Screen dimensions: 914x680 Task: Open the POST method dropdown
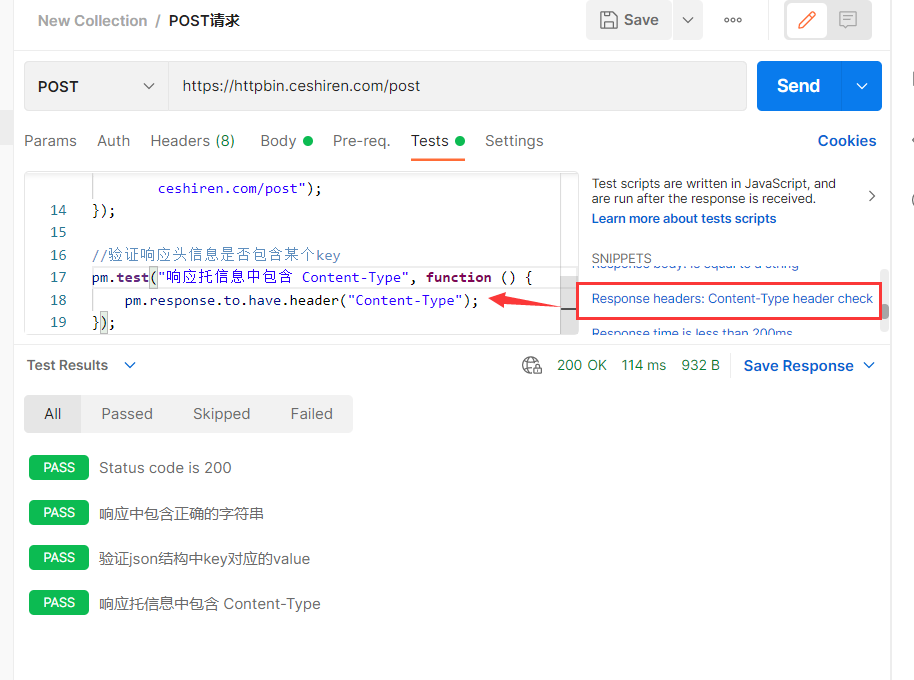(96, 86)
